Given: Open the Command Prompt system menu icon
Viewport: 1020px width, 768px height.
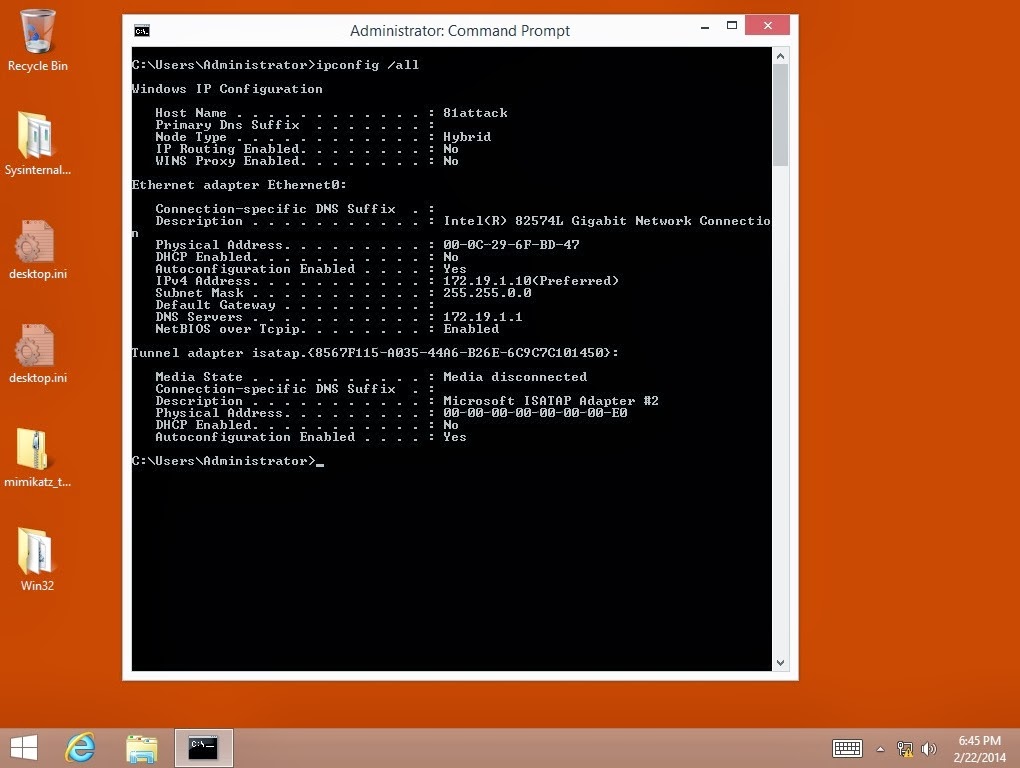Looking at the screenshot, I should [140, 31].
